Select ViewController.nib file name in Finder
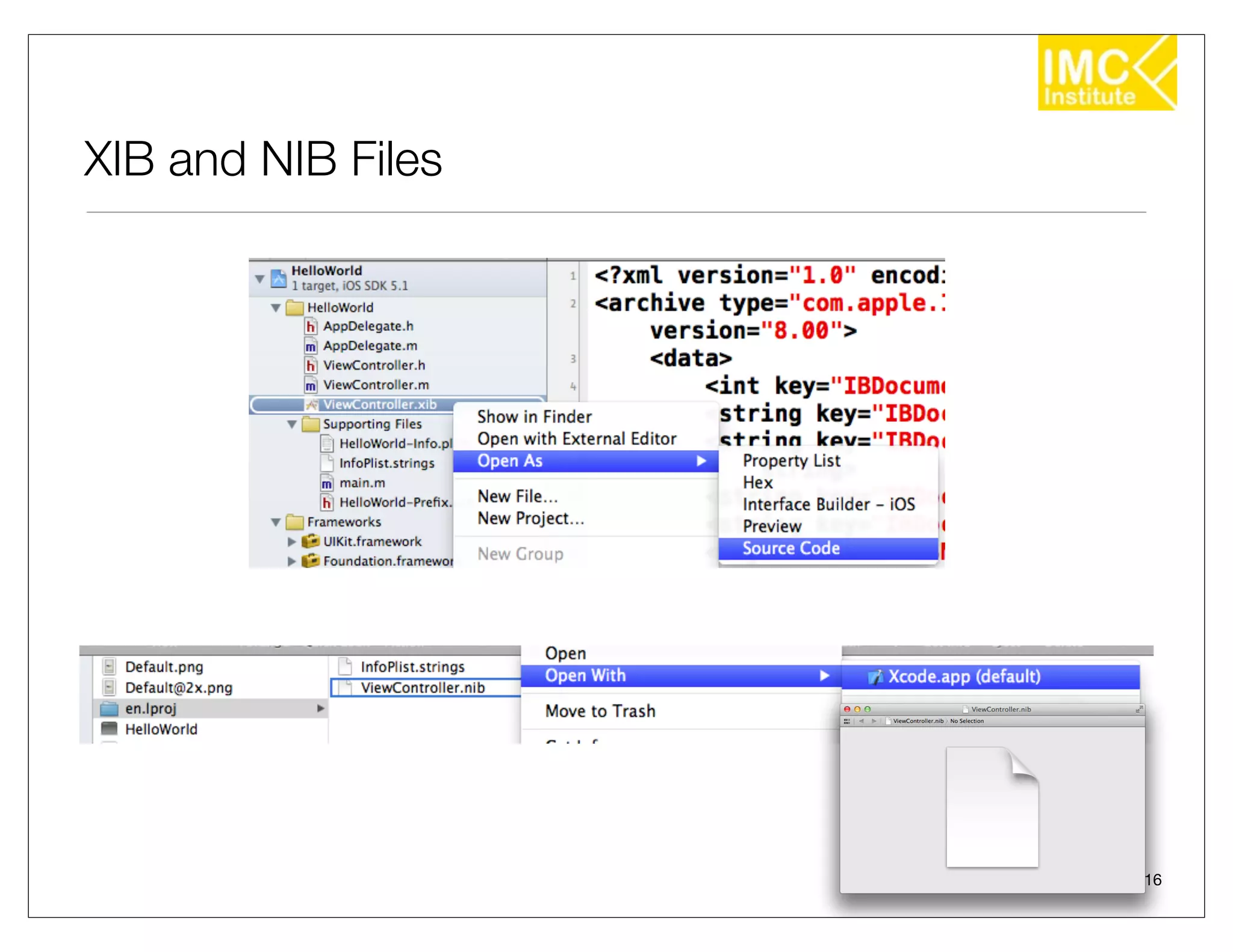This screenshot has width=1233, height=952. [x=423, y=688]
